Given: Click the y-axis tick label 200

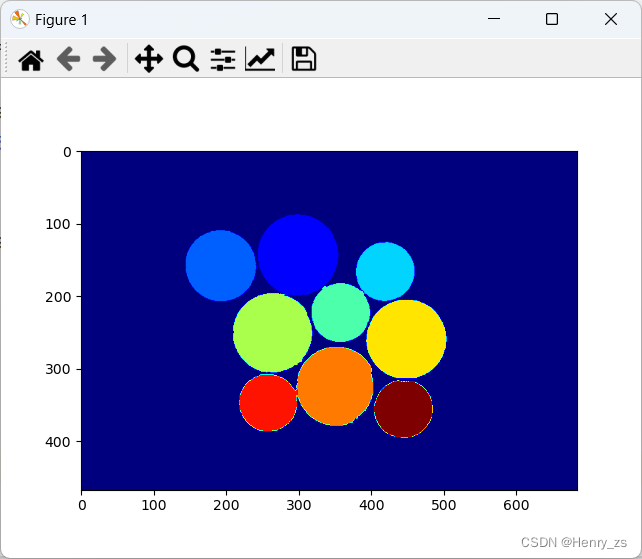Looking at the screenshot, I should click(x=58, y=297).
